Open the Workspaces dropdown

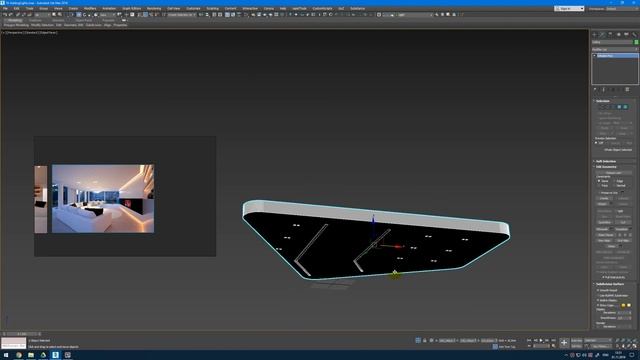621,9
